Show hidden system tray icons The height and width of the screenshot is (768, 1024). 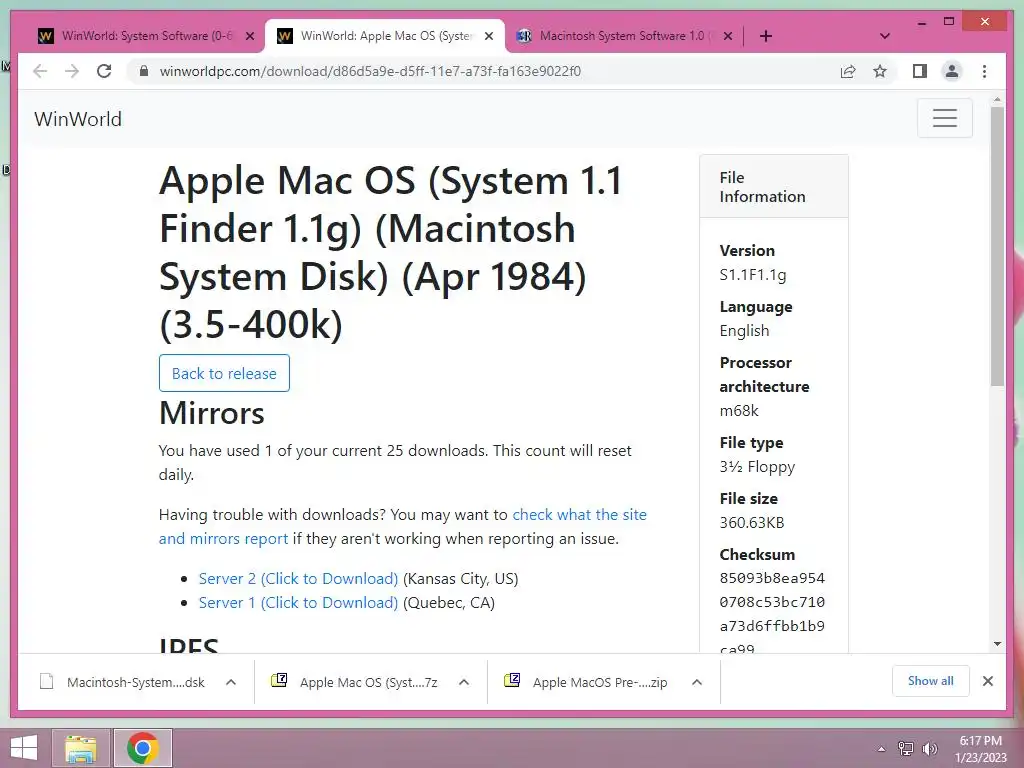[x=882, y=749]
